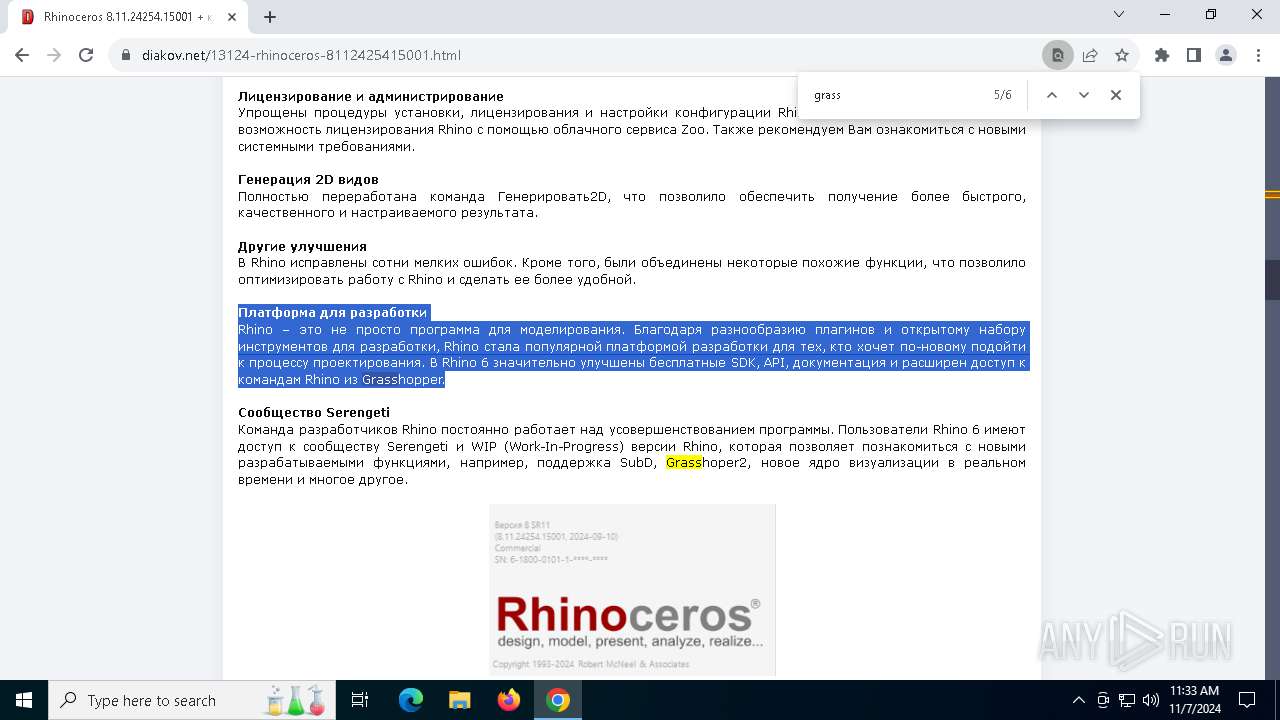
Task: Open the clock showing 11:33 AM
Action: pos(1194,700)
